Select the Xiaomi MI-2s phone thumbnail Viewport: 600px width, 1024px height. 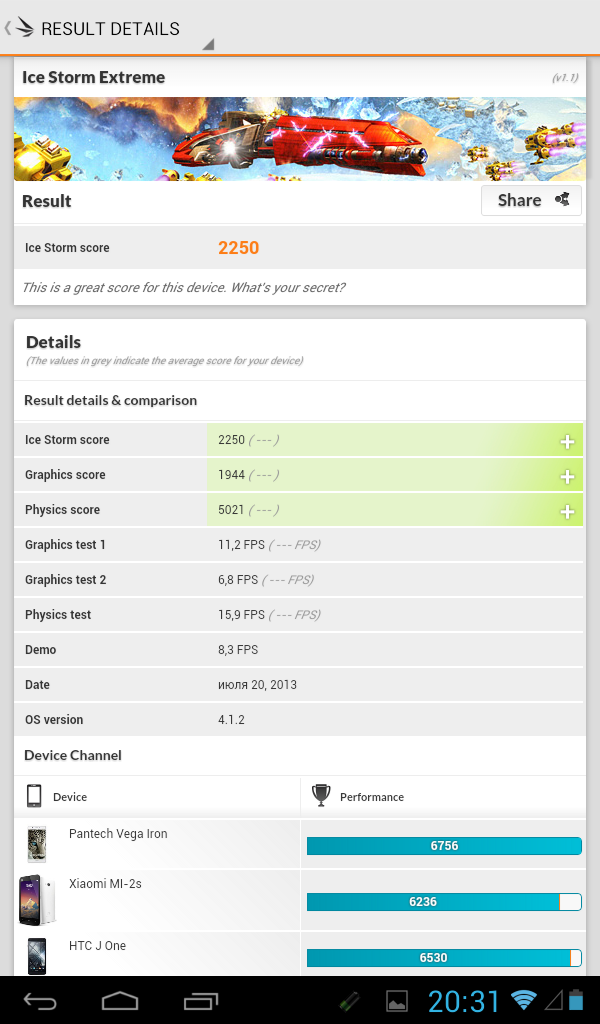click(37, 900)
